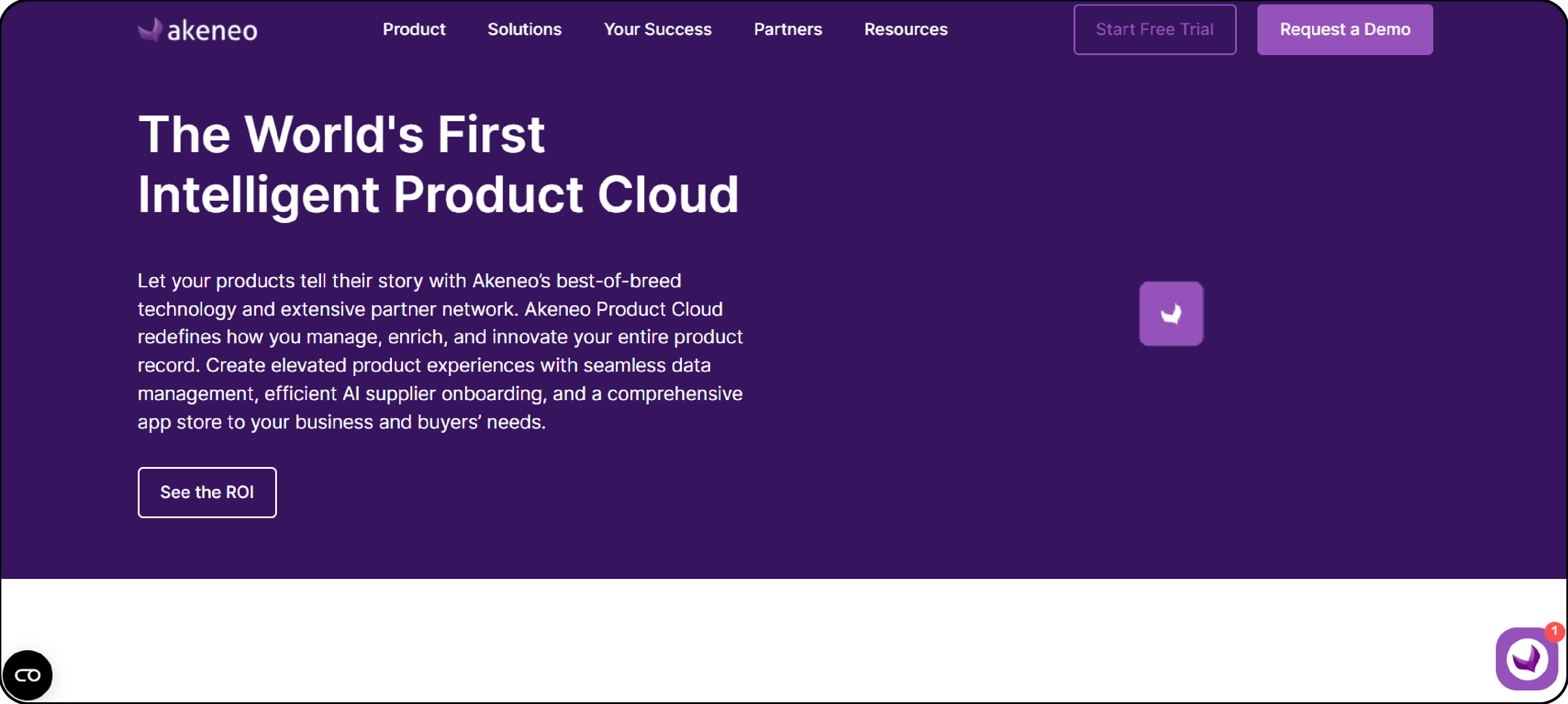
Task: Open the Solutions menu
Action: click(524, 29)
